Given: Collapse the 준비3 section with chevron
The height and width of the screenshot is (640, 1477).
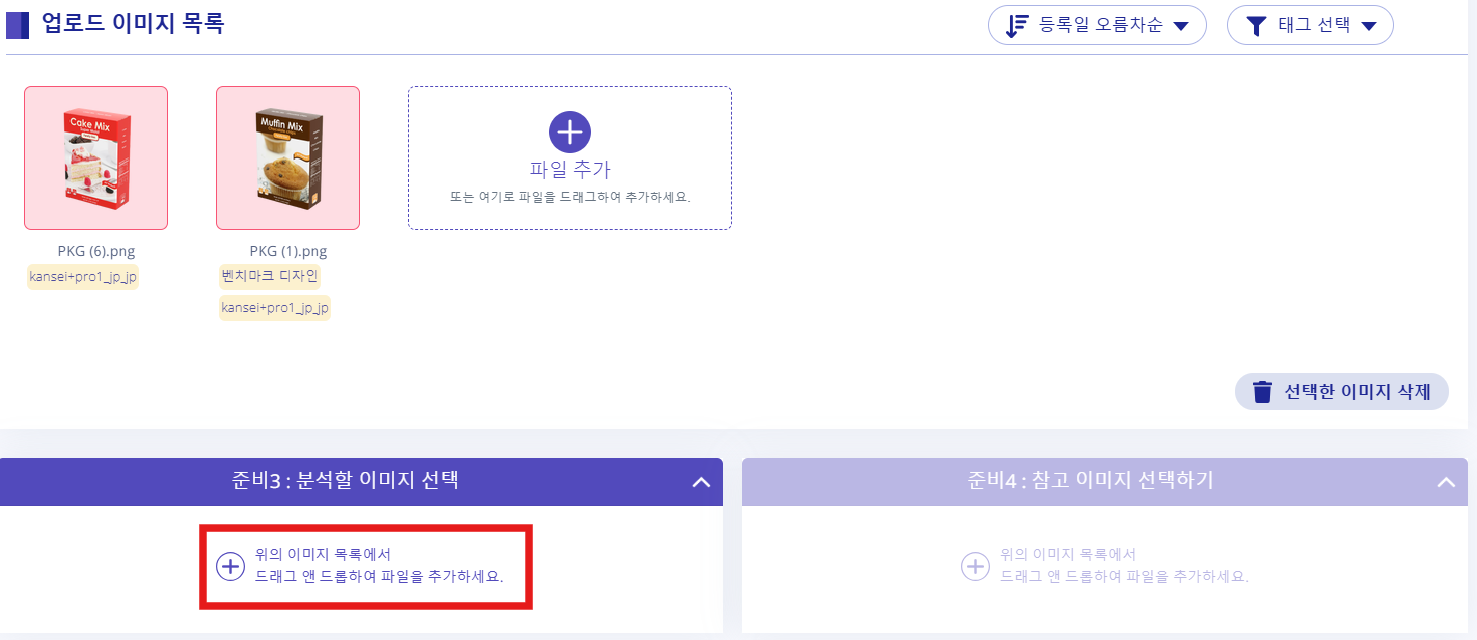Looking at the screenshot, I should (x=702, y=482).
